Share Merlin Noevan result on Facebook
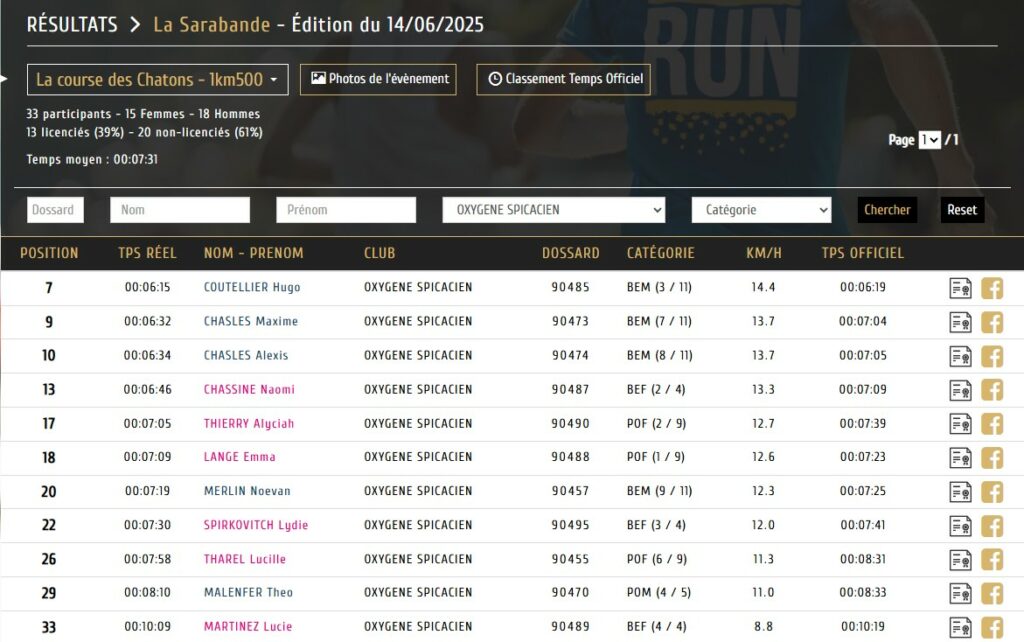 [x=992, y=492]
